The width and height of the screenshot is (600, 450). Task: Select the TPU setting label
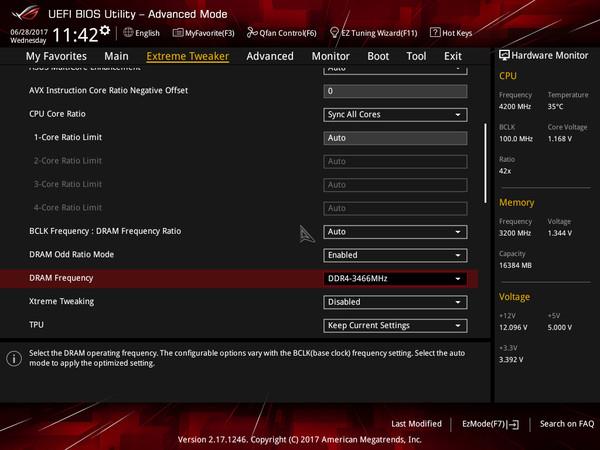tap(36, 325)
